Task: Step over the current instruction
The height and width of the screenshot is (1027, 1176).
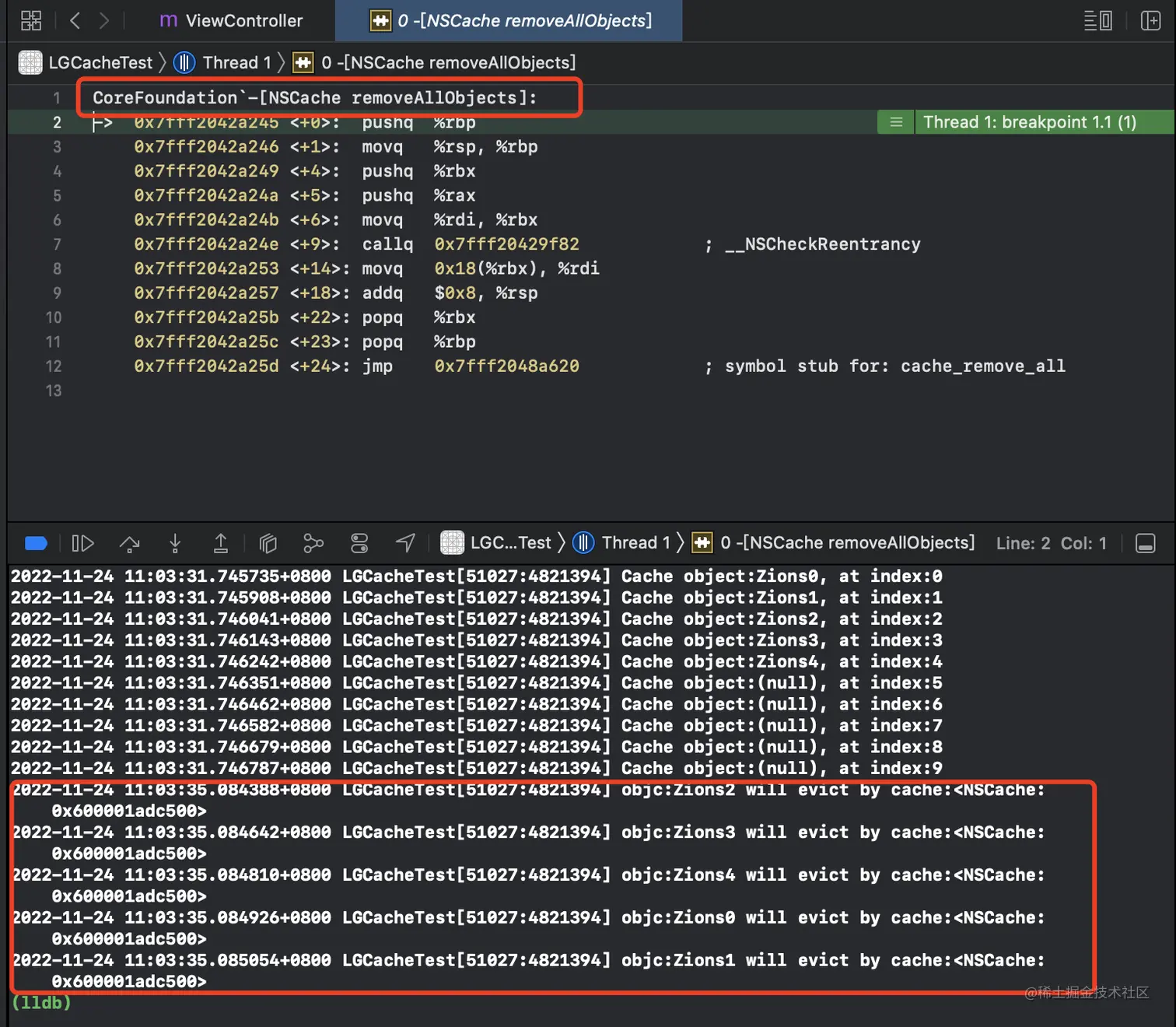Action: [129, 543]
